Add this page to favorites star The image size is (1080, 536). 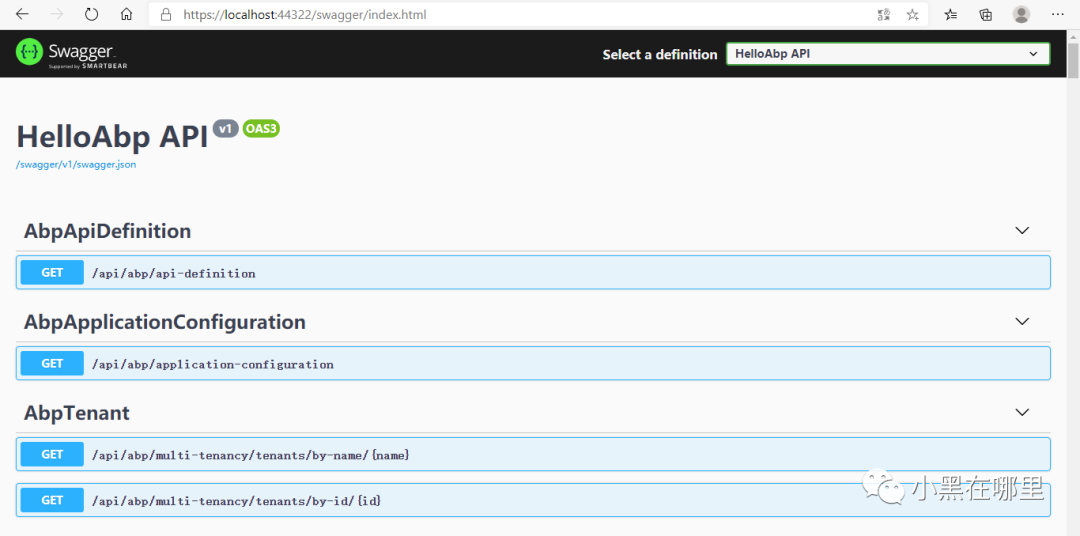coord(913,14)
